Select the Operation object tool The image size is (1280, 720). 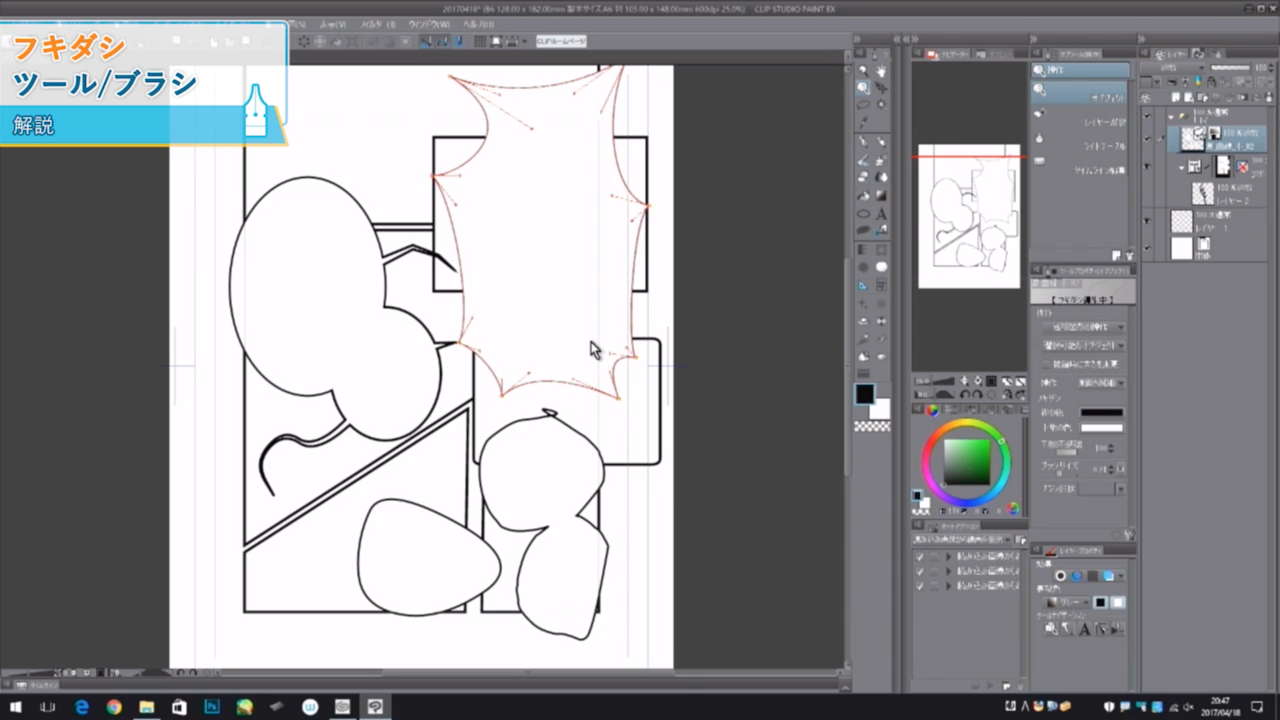coord(863,88)
